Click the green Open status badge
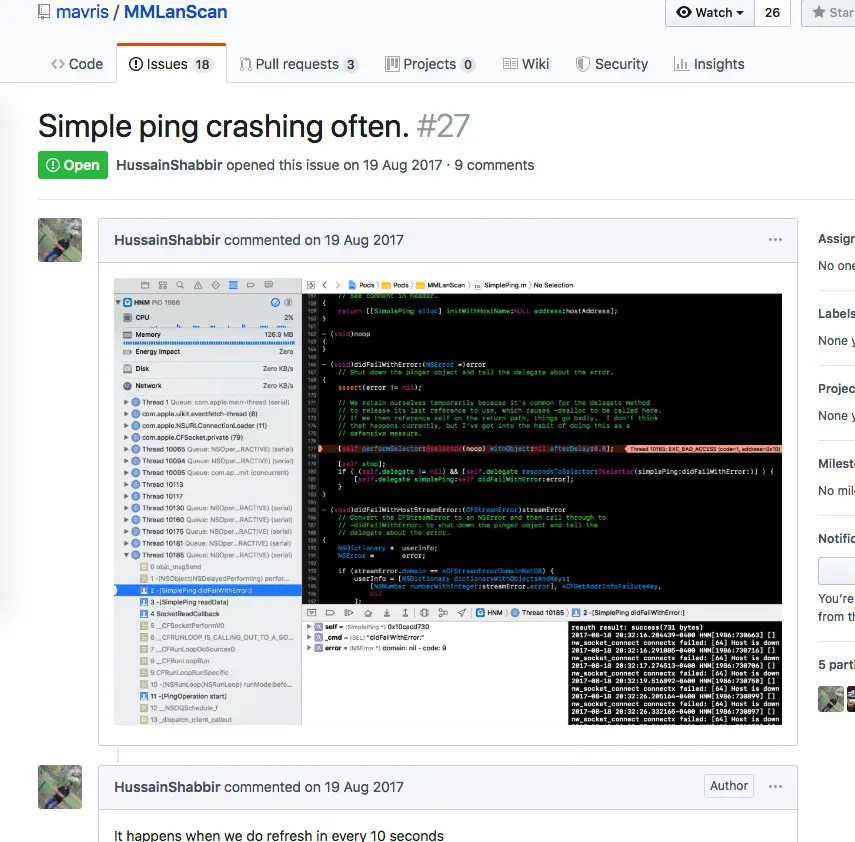 (73, 165)
